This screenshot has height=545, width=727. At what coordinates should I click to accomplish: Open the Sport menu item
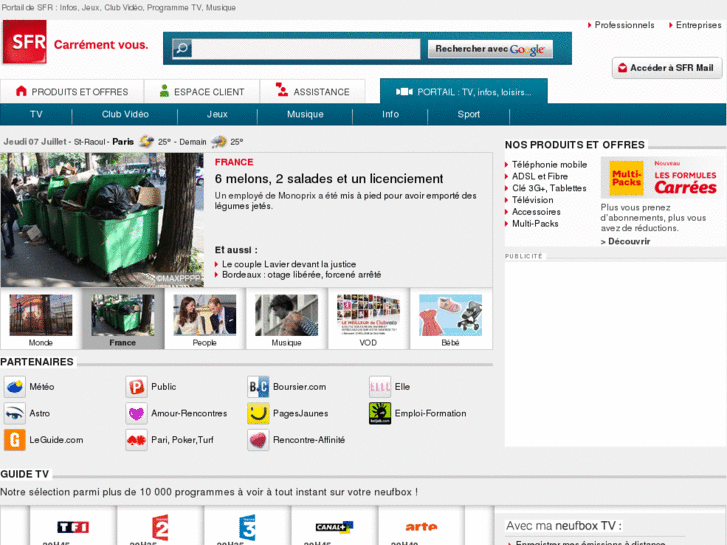pyautogui.click(x=469, y=114)
